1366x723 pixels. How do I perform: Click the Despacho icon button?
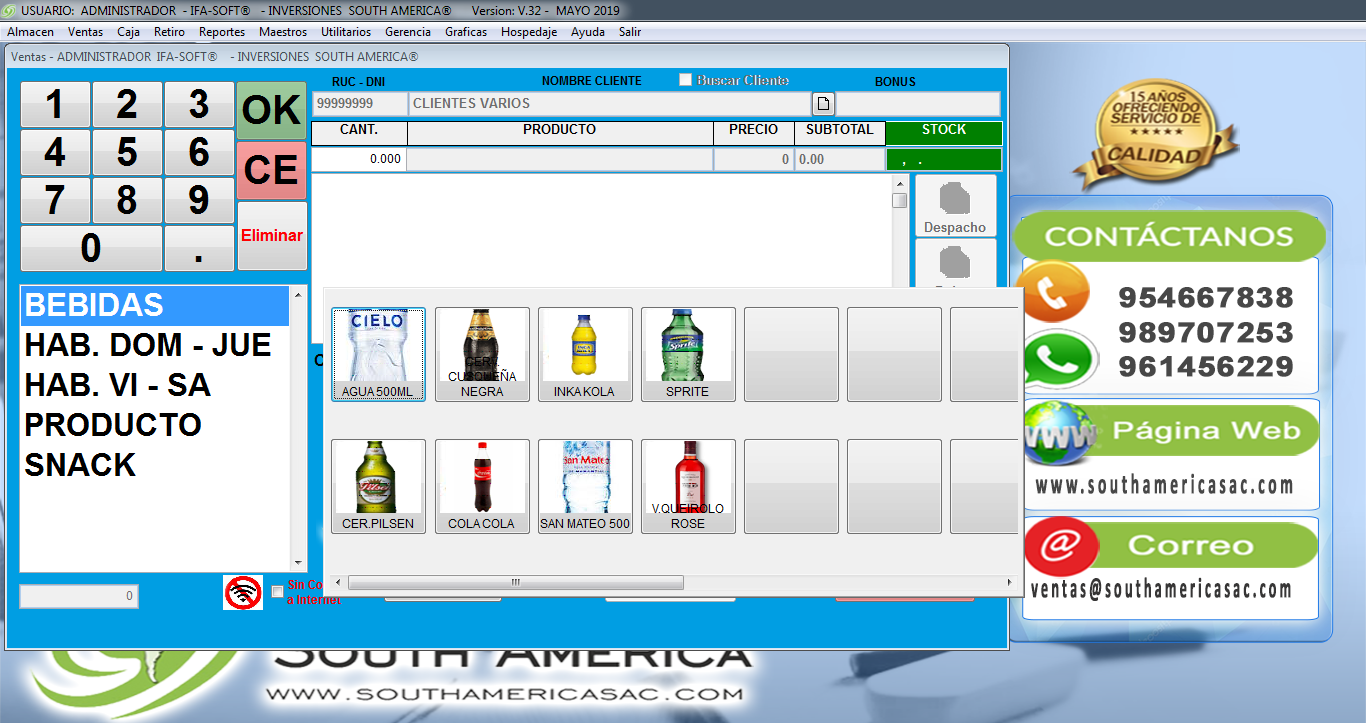coord(955,206)
